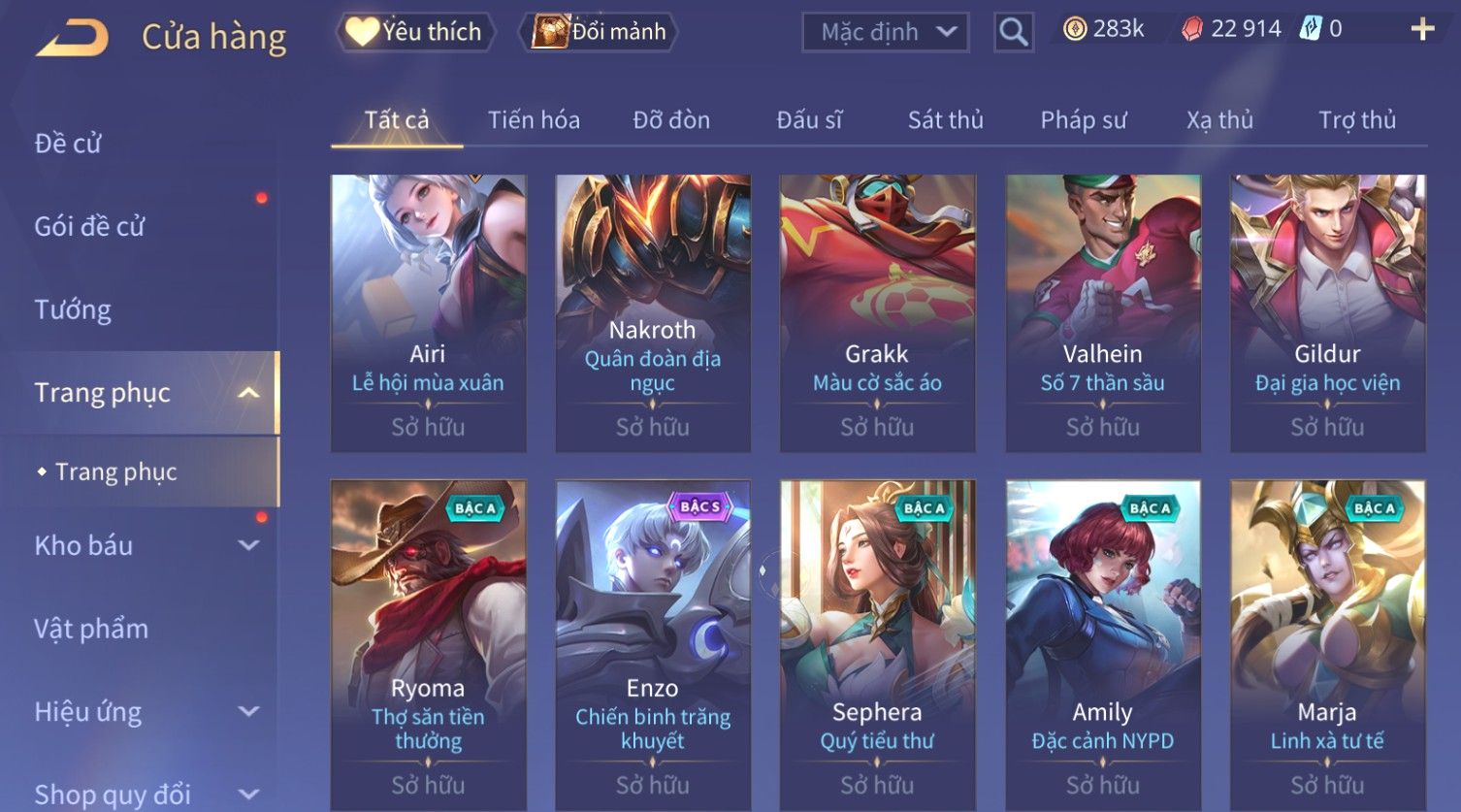
Task: Click the heart Yêu thích icon
Action: tap(361, 32)
